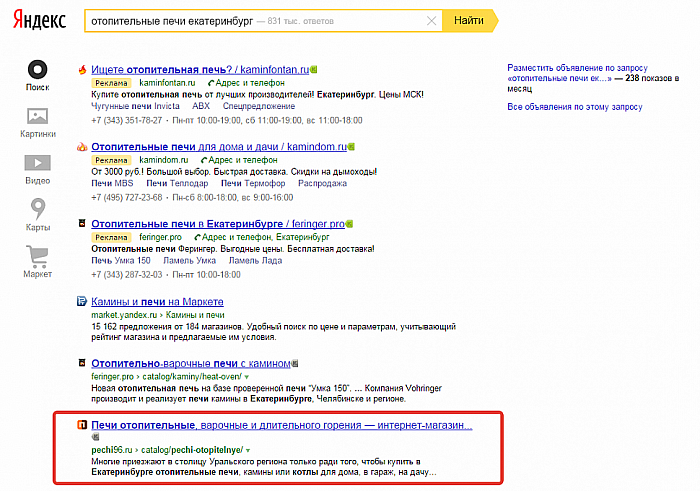Open Камины и печи на Маркете link
The image size is (700, 491).
[x=157, y=302]
